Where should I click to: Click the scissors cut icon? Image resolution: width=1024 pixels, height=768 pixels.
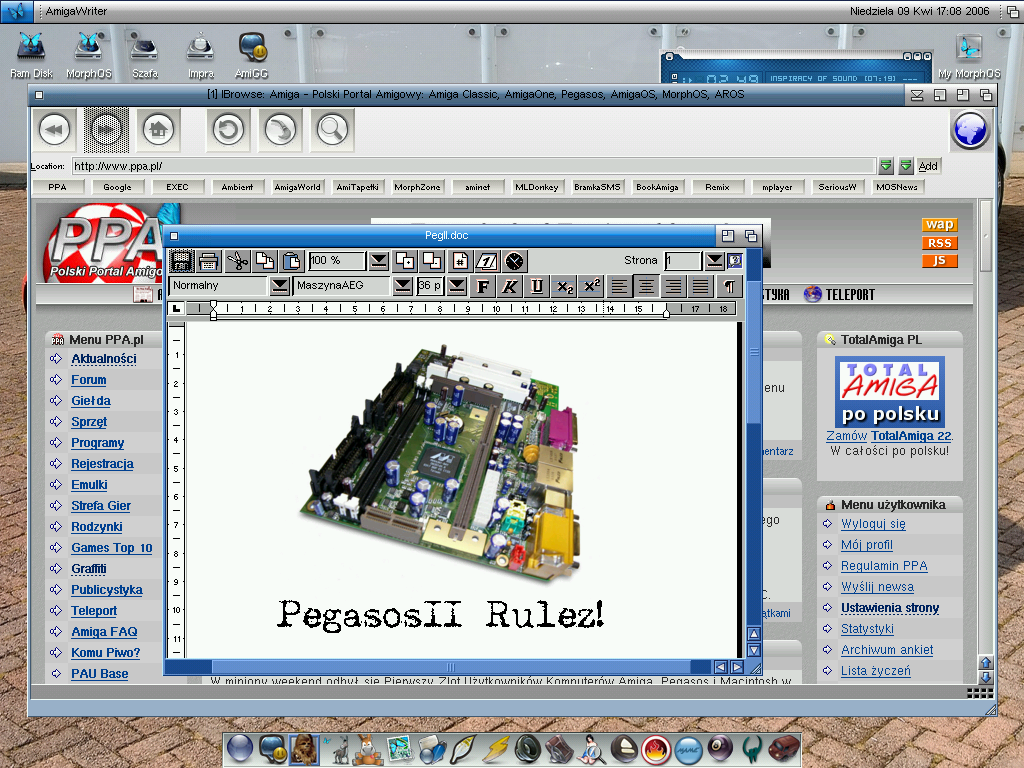[x=238, y=261]
